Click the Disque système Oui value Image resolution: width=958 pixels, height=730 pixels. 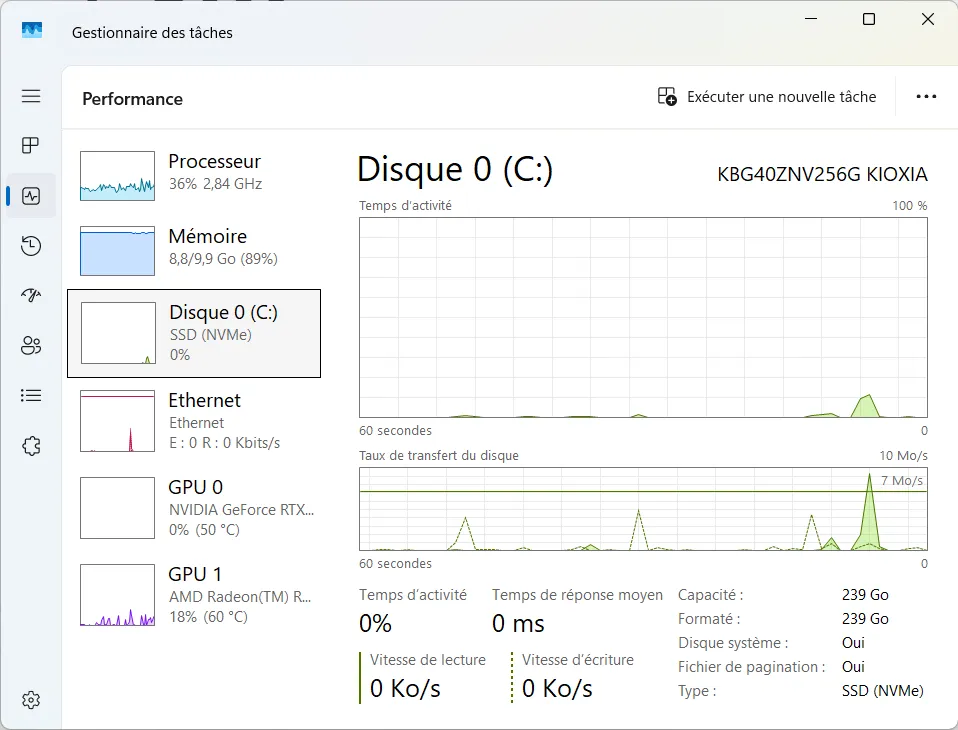click(853, 643)
